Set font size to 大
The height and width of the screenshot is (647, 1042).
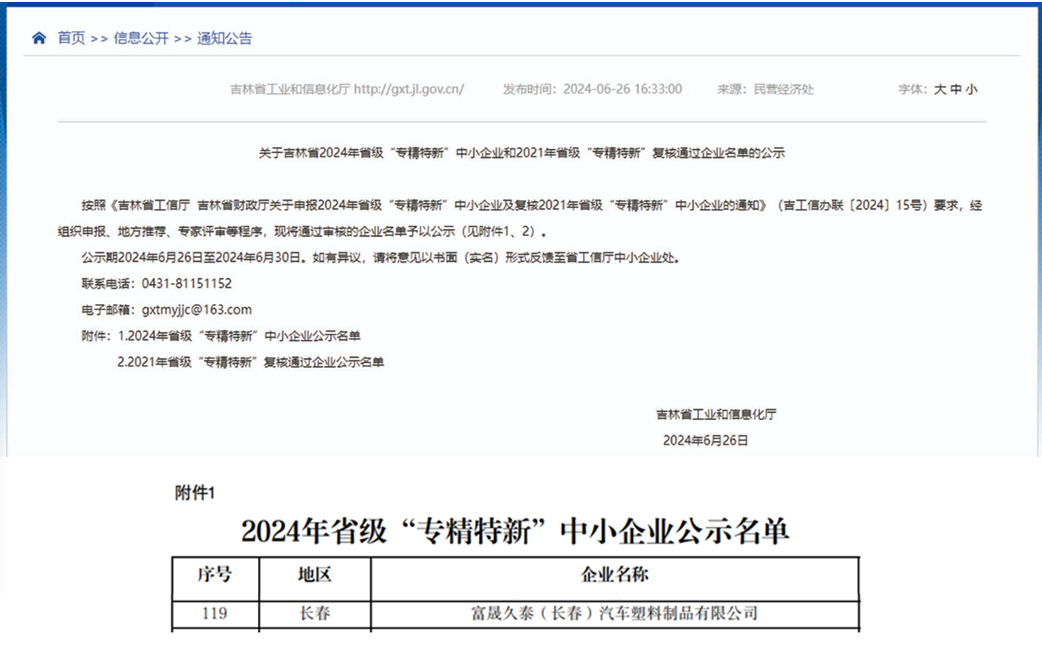point(940,89)
